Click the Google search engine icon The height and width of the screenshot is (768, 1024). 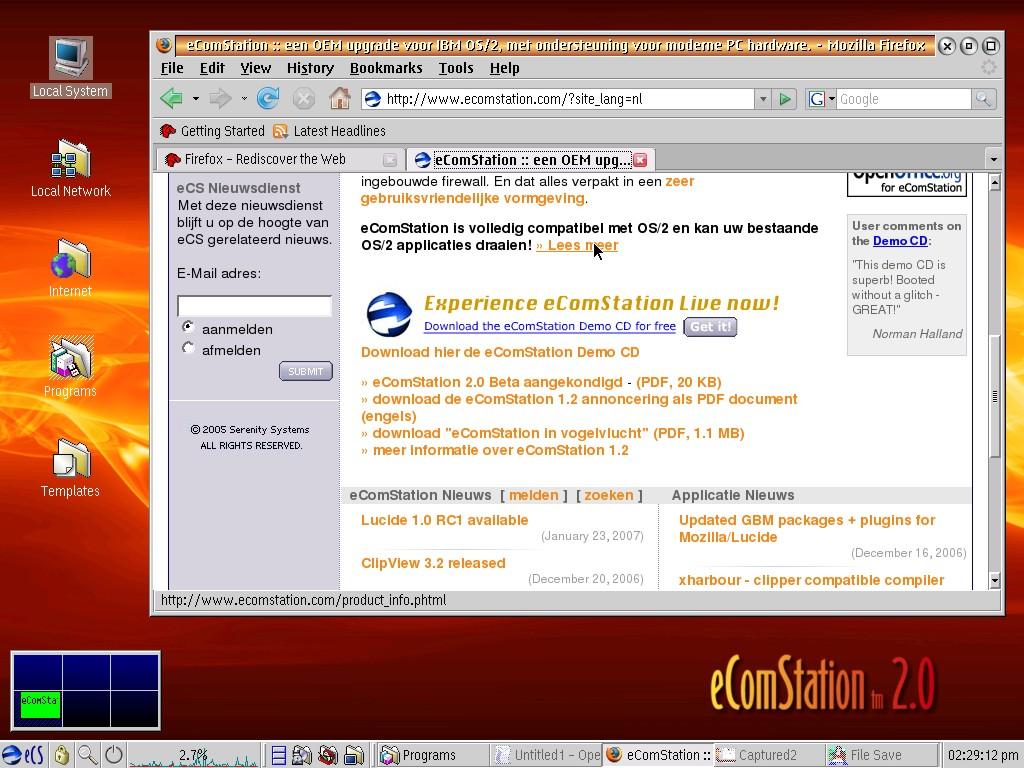click(816, 99)
